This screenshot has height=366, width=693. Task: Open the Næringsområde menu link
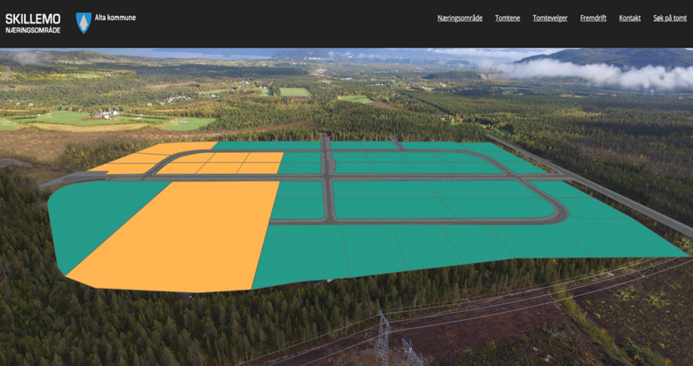pyautogui.click(x=460, y=18)
